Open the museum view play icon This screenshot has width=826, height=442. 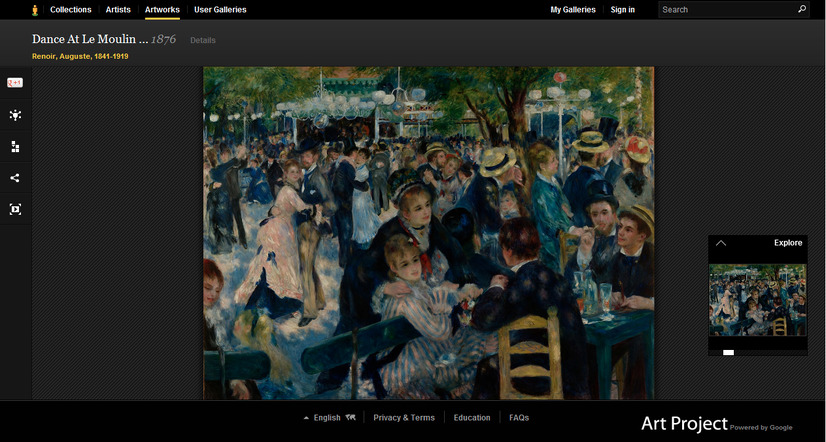tap(15, 210)
